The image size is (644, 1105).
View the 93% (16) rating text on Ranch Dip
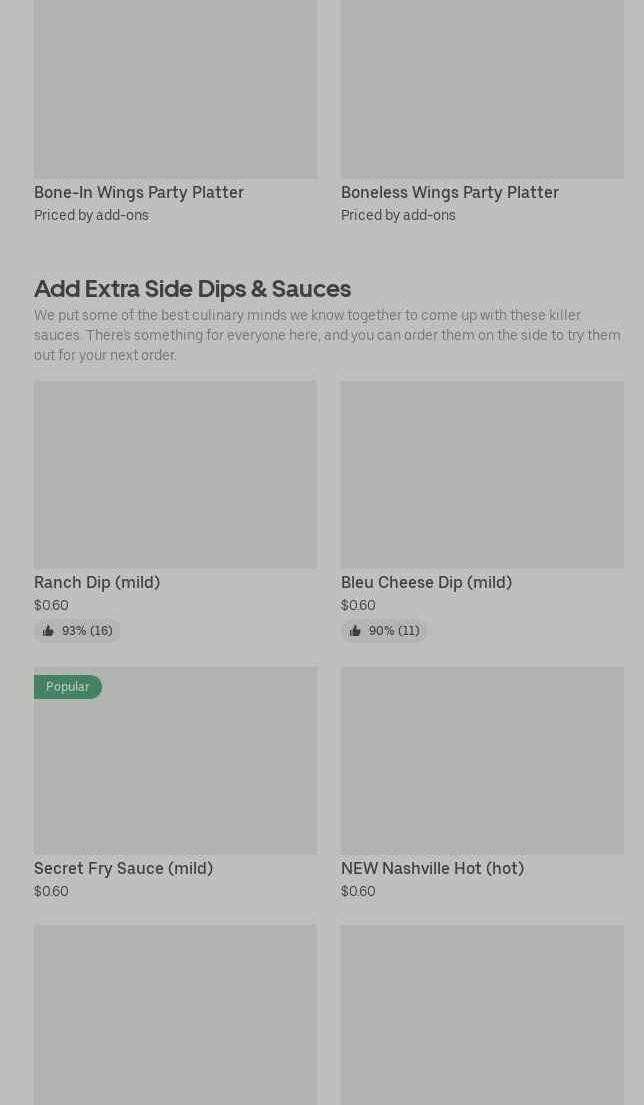(x=87, y=631)
